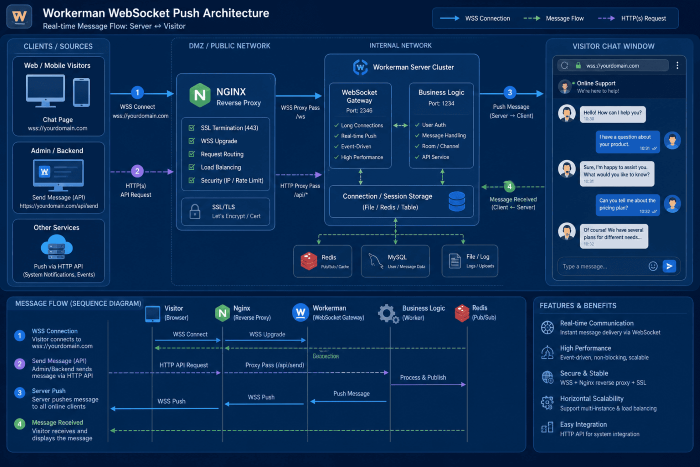Click the 'Of course! We have several plans' chat bubble

tap(613, 236)
